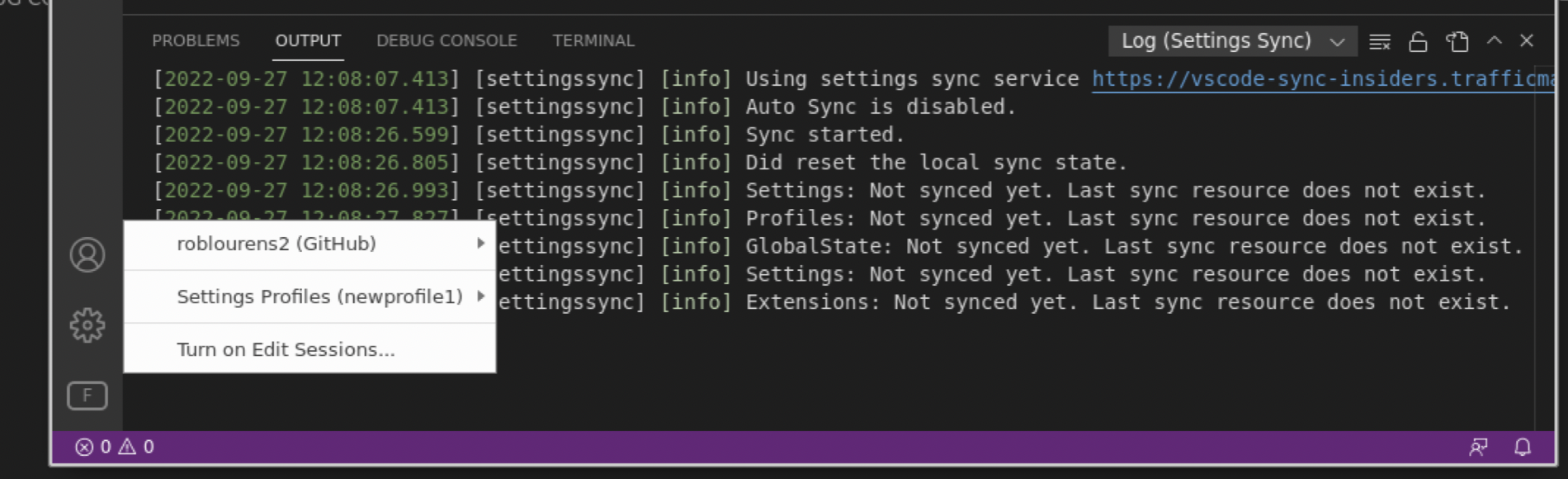Select the OUTPUT tab
This screenshot has width=1568, height=479.
point(308,40)
